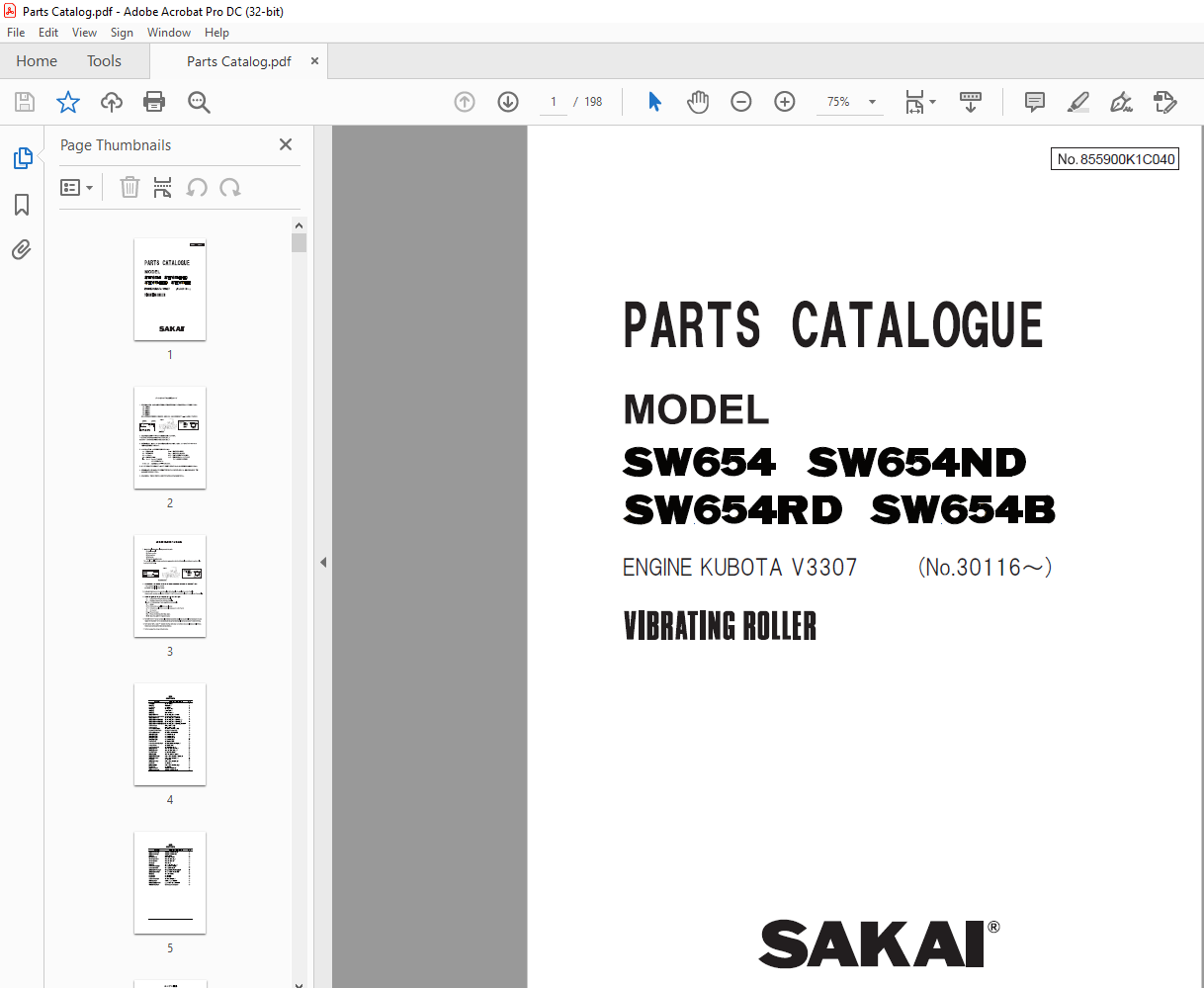Delete selected page with trash icon
The height and width of the screenshot is (988, 1204).
coord(129,187)
